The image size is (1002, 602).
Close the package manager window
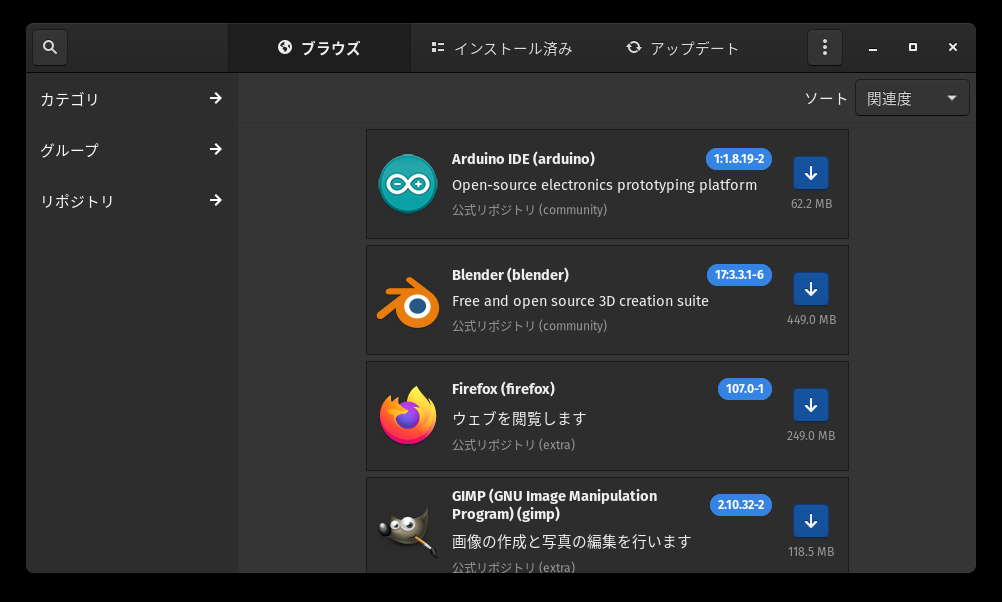point(953,47)
